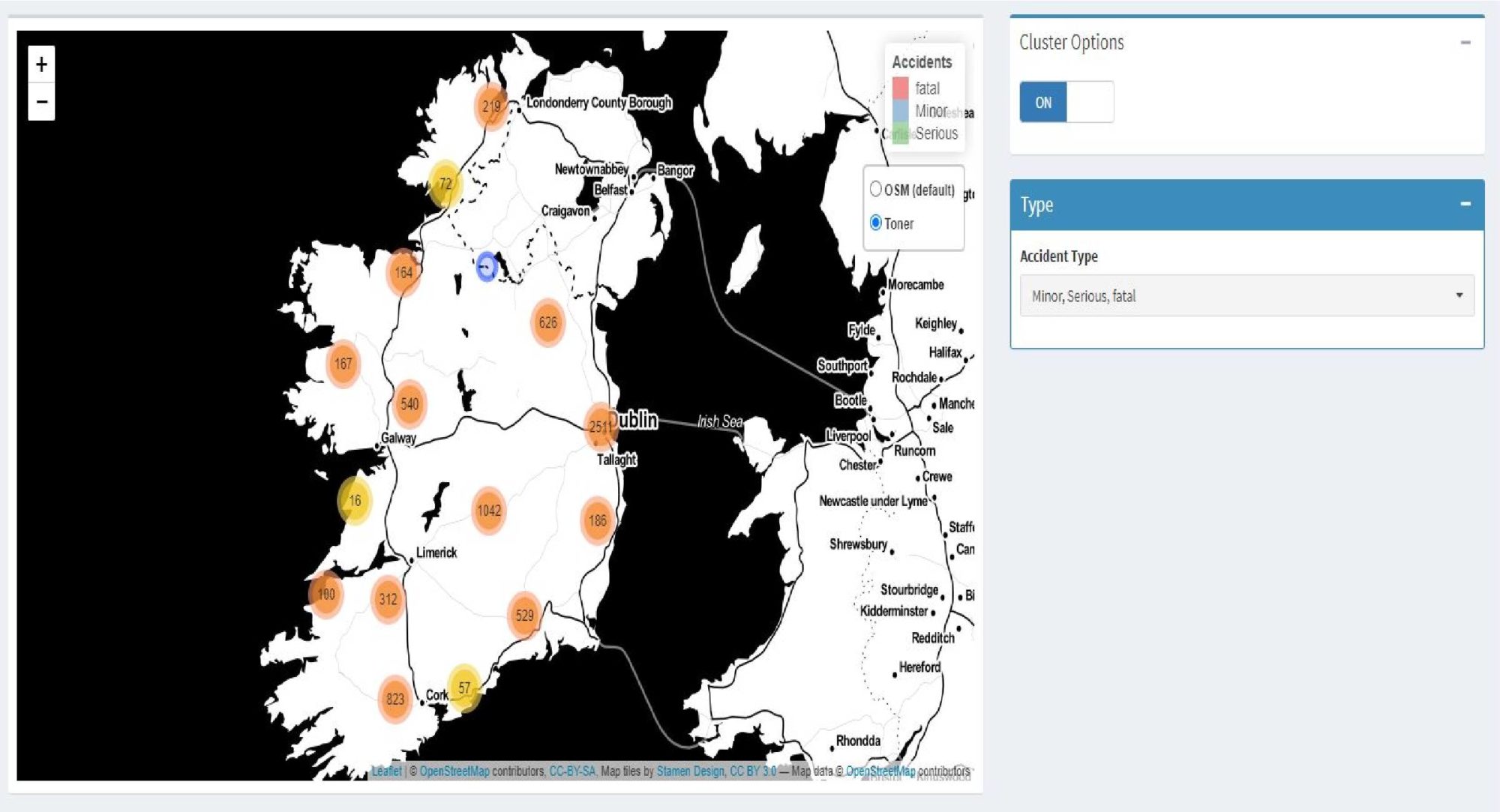The height and width of the screenshot is (812, 1500).
Task: Open the Leaflet attribution link
Action: (x=386, y=771)
